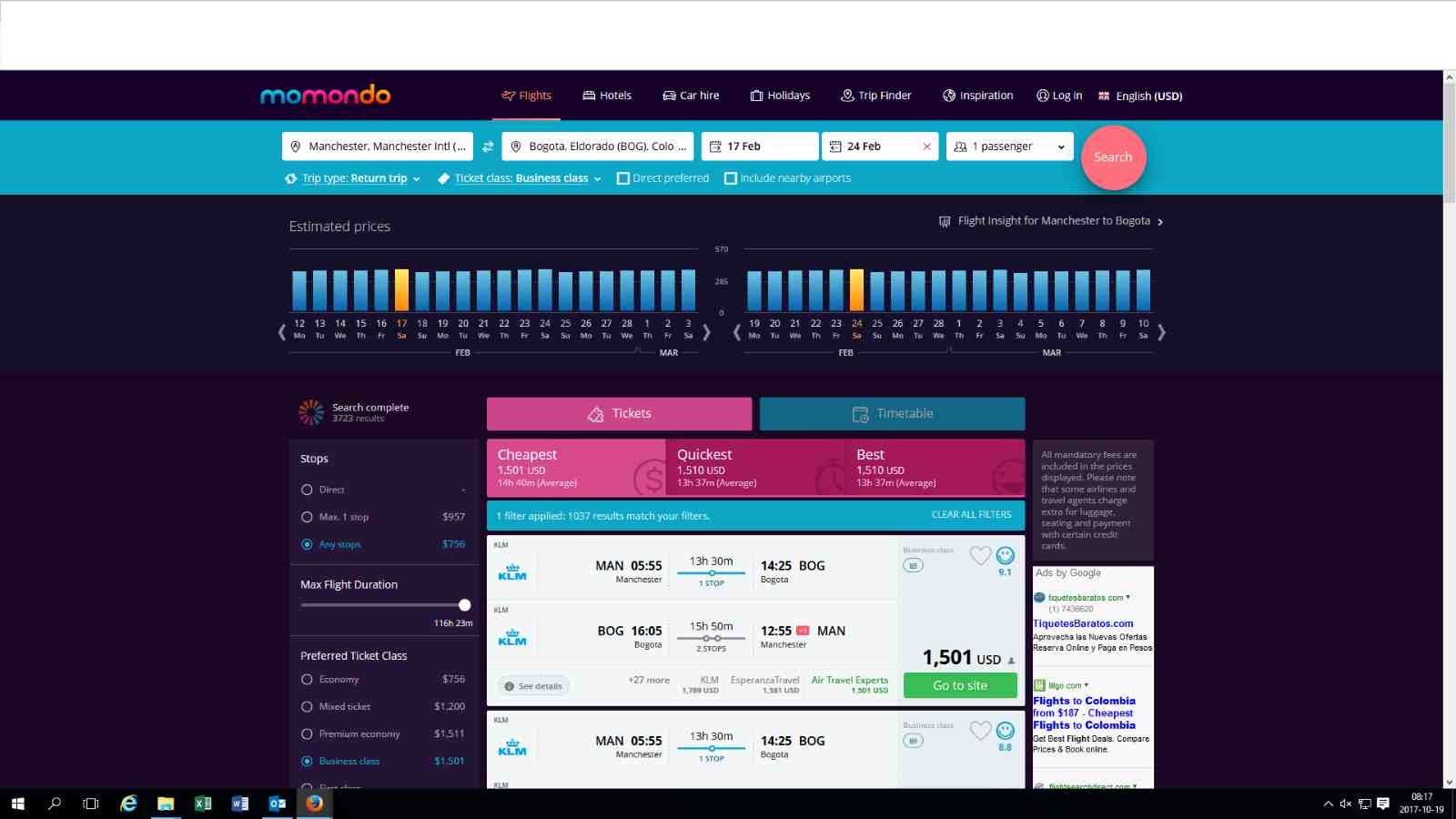Open the 1 passenger dropdown
Viewport: 1456px width, 819px height.
(x=1009, y=147)
